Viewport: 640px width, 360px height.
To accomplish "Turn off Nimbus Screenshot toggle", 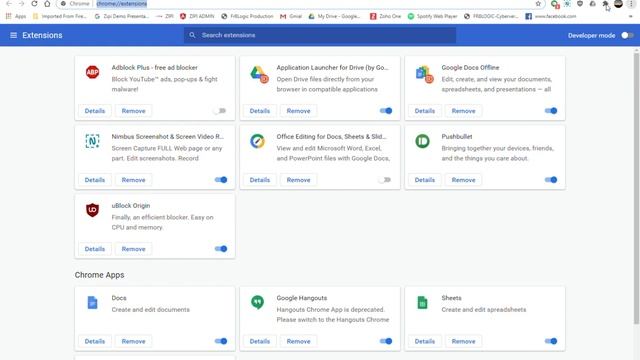I will point(220,180).
